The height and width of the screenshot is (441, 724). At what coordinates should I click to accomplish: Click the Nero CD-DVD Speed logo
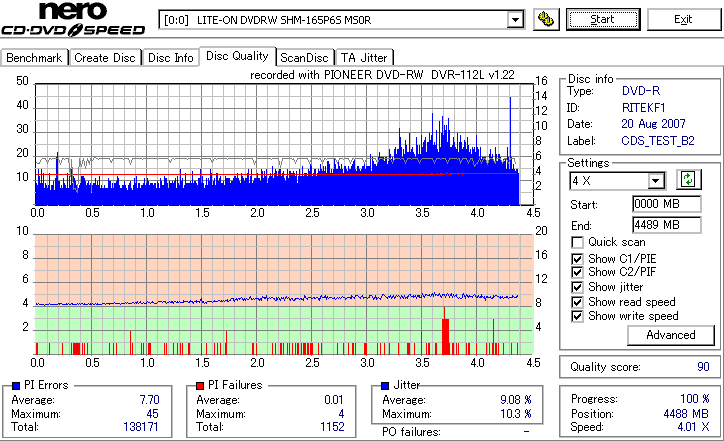tap(73, 18)
